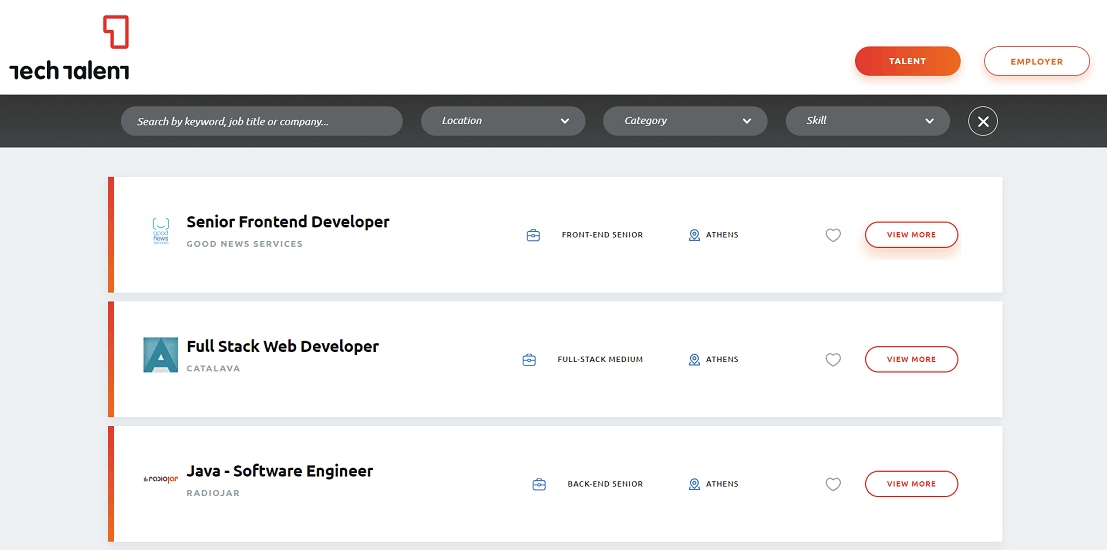The height and width of the screenshot is (550, 1107).
Task: Click the Tech Talent logo
Action: 69,47
